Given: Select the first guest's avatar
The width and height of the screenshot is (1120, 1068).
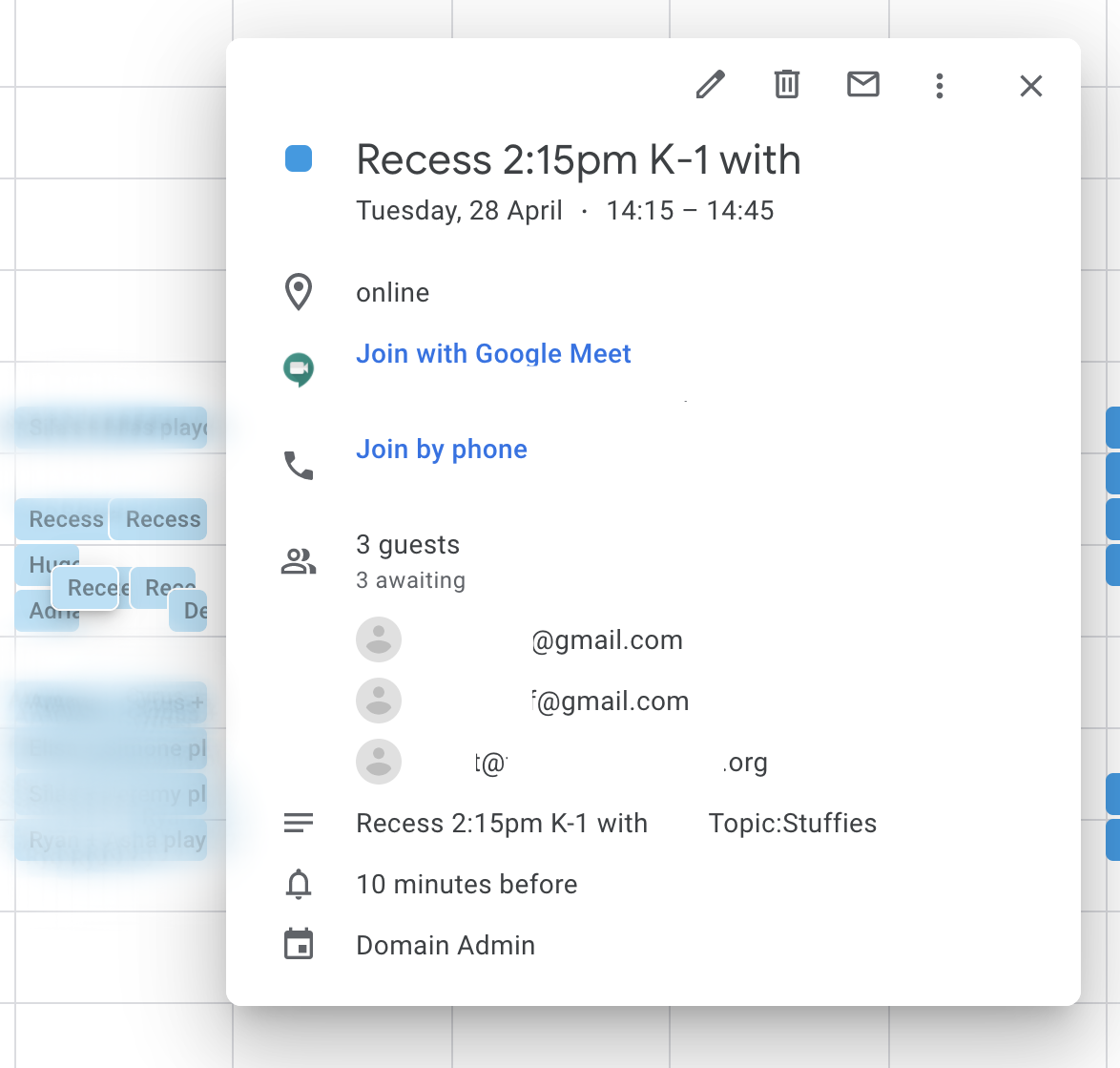Looking at the screenshot, I should [379, 639].
